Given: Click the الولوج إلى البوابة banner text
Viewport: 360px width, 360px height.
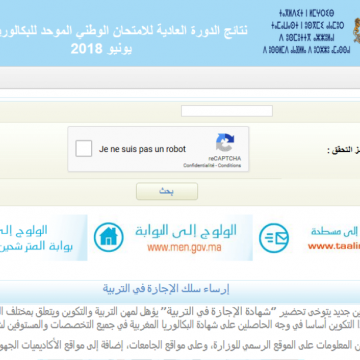Looking at the screenshot, I should pos(186,231).
